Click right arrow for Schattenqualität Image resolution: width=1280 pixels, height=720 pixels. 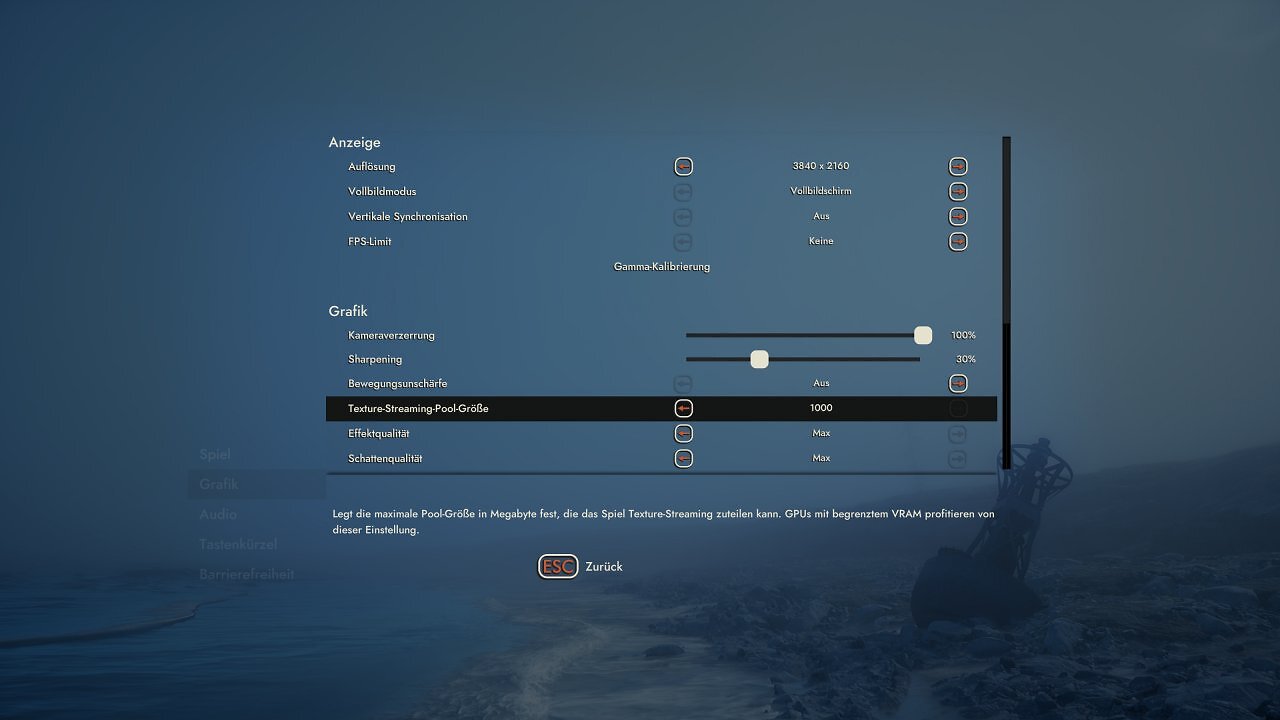click(958, 459)
